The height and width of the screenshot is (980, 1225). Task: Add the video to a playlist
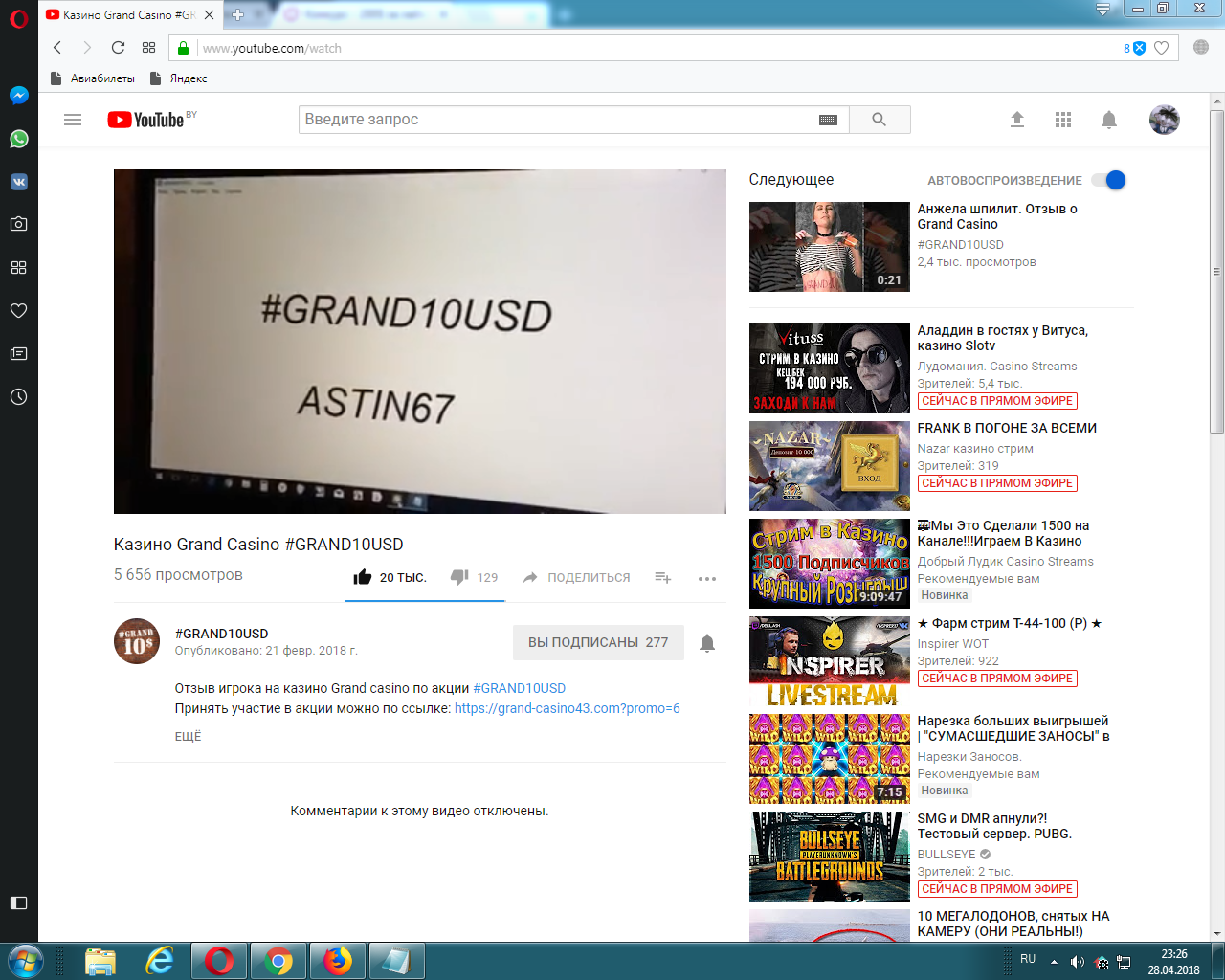tap(663, 577)
